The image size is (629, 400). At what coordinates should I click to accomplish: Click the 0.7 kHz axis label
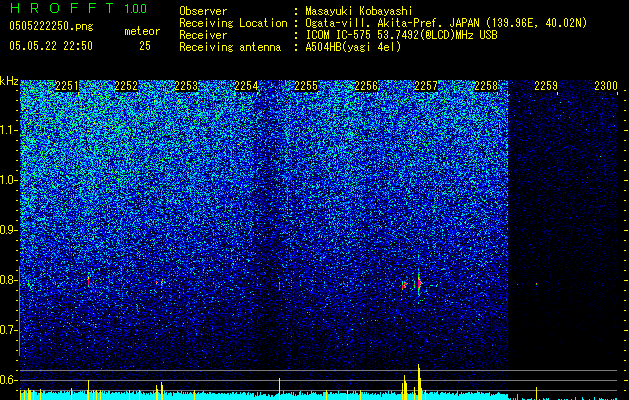9,330
